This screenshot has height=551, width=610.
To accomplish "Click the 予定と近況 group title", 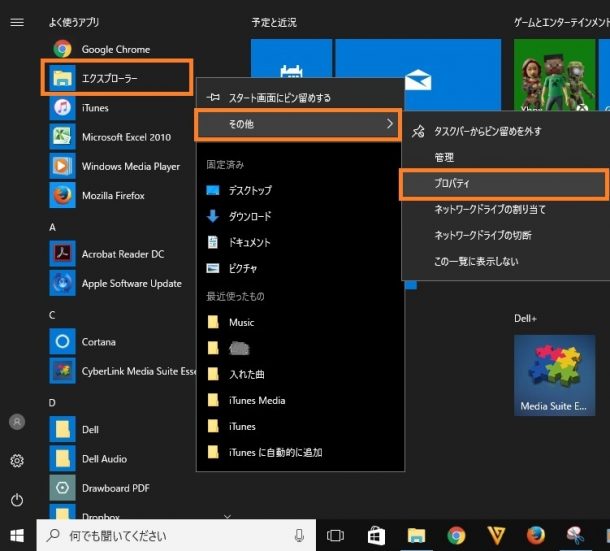I will pos(274,23).
